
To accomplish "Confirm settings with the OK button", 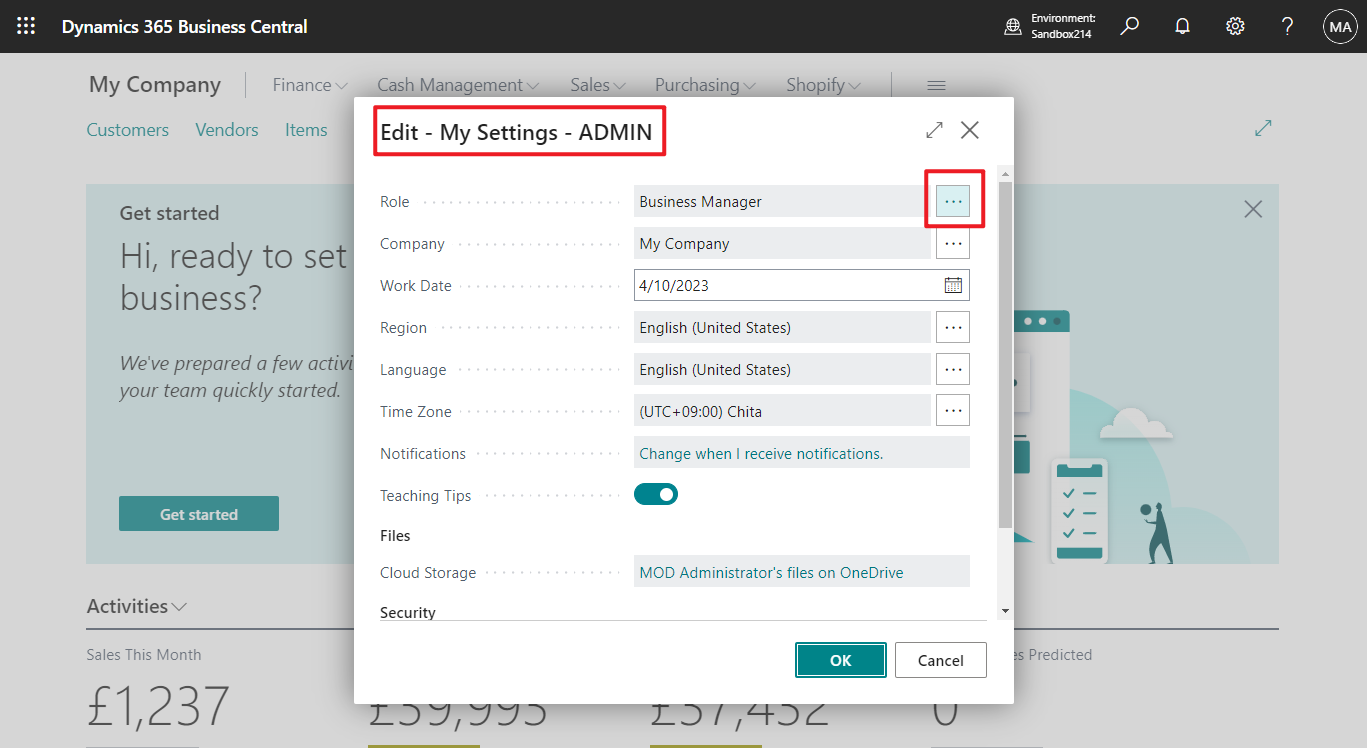I will click(x=840, y=660).
